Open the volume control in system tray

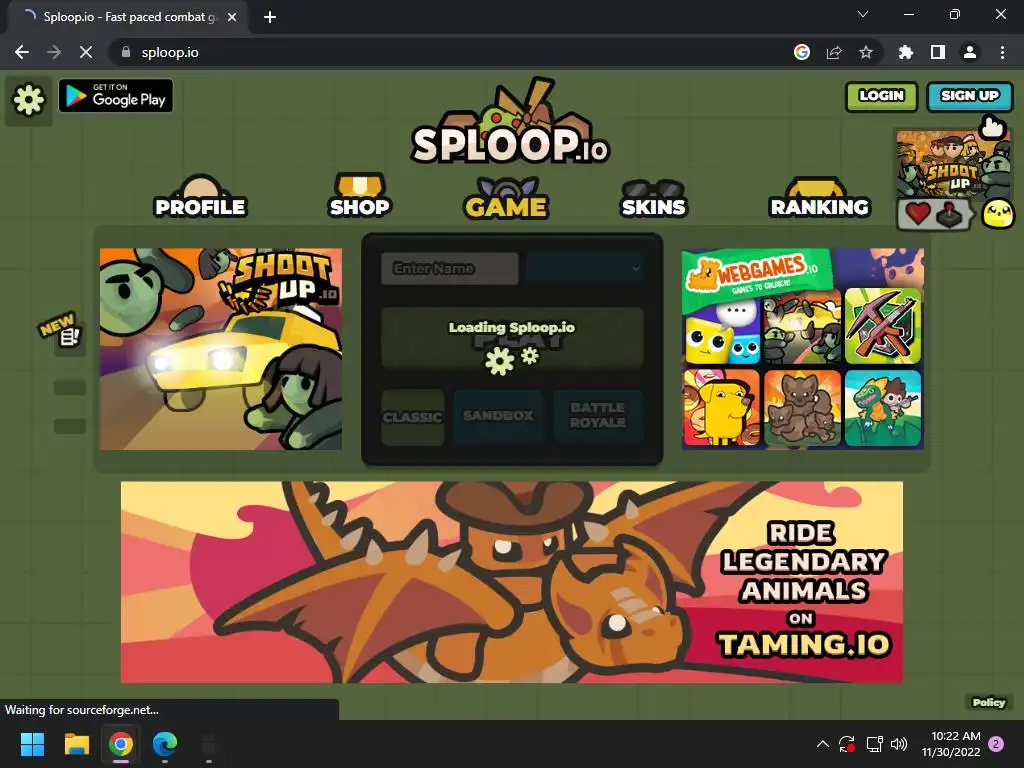click(x=899, y=744)
